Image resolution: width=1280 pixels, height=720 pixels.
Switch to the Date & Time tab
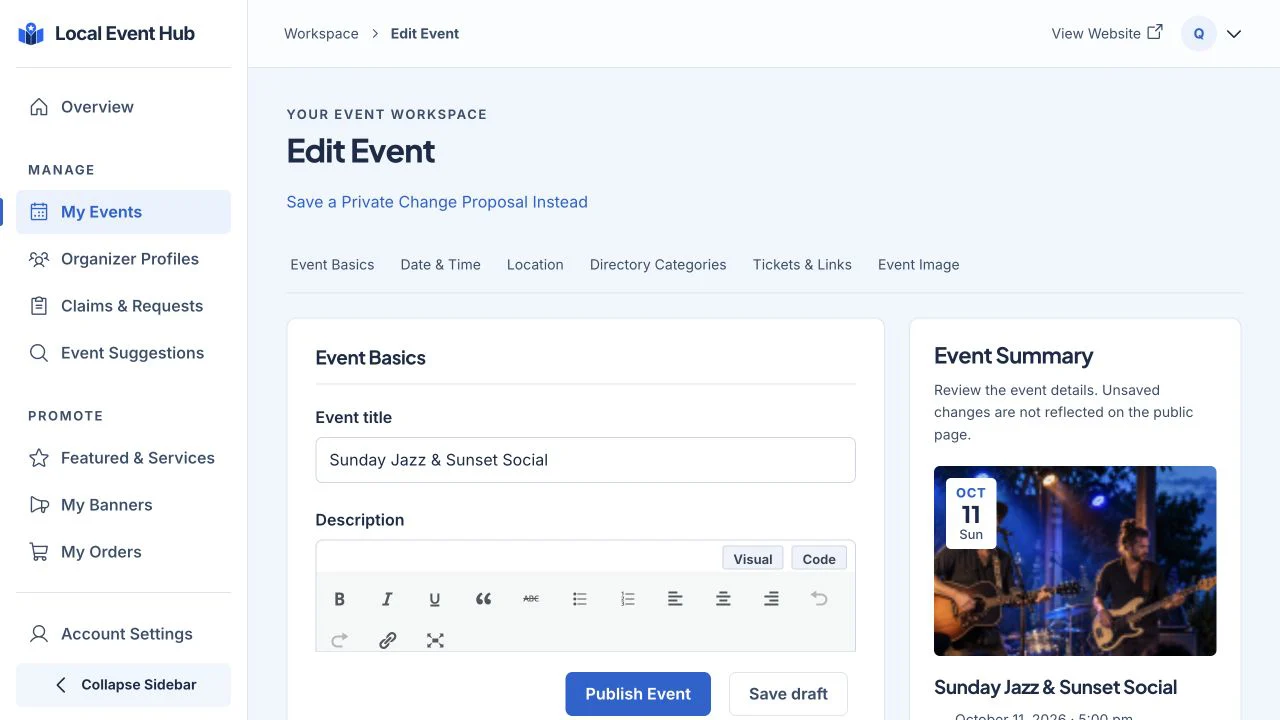[441, 265]
